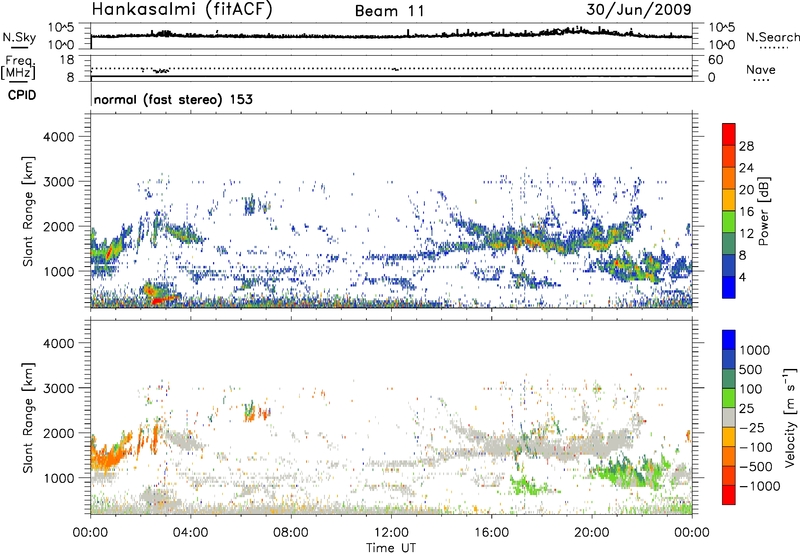The width and height of the screenshot is (800, 554).
Task: Click the '20' Power colorbar value
Action: click(746, 190)
